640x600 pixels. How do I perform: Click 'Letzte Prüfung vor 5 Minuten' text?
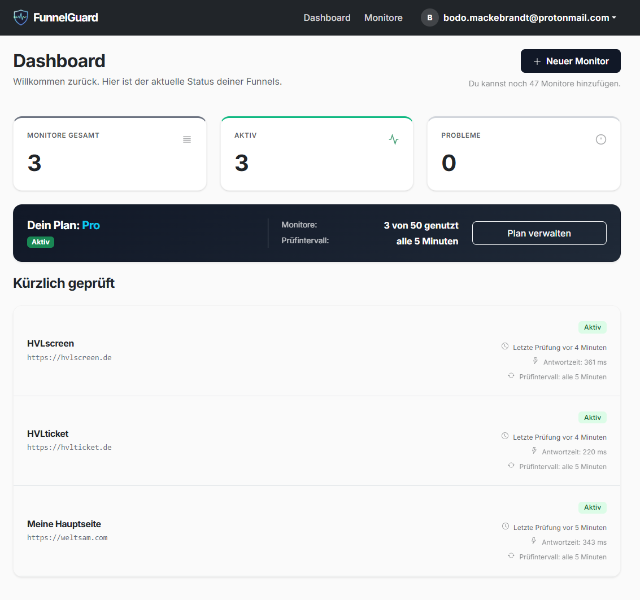(x=560, y=528)
